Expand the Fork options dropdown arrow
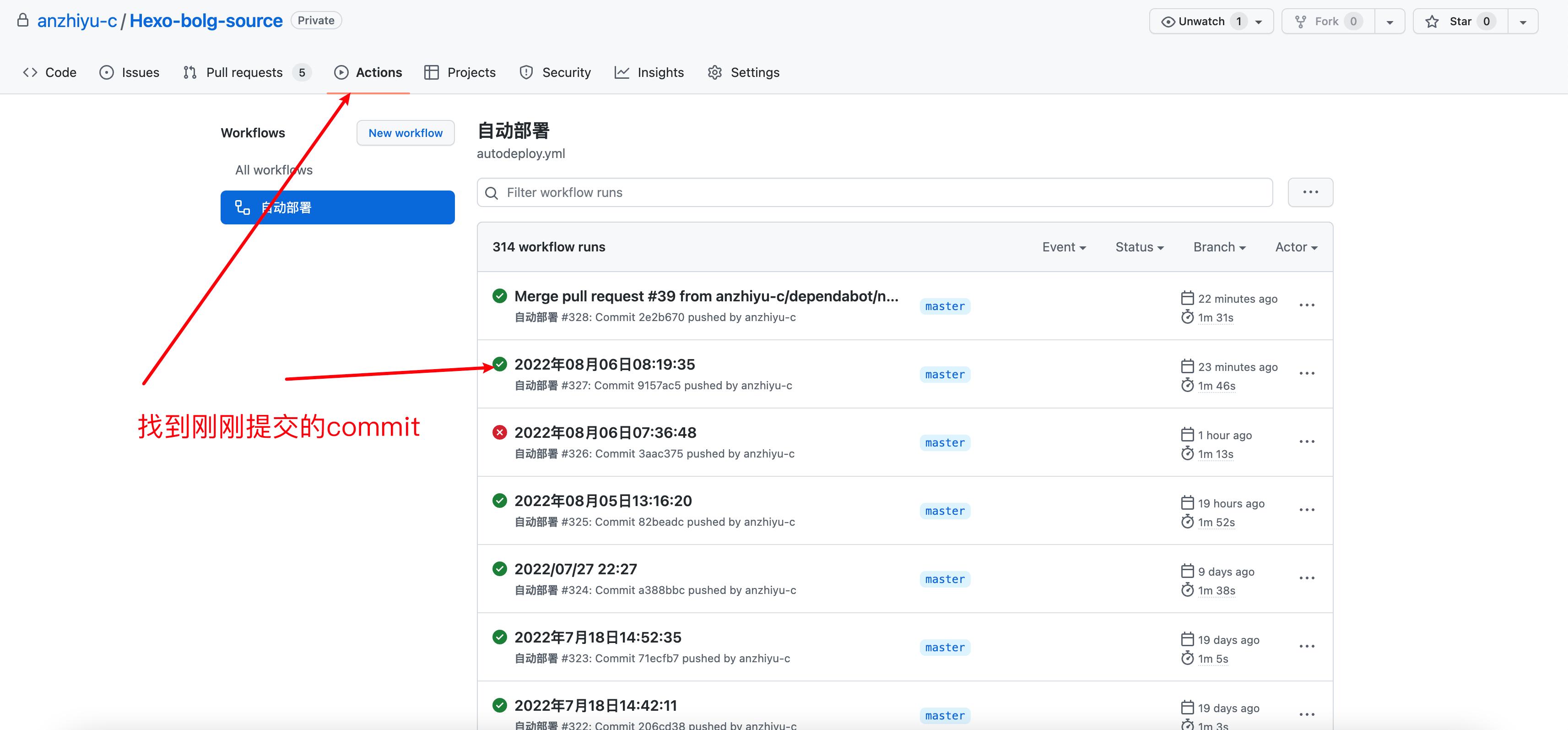Viewport: 1568px width, 730px height. [1390, 22]
